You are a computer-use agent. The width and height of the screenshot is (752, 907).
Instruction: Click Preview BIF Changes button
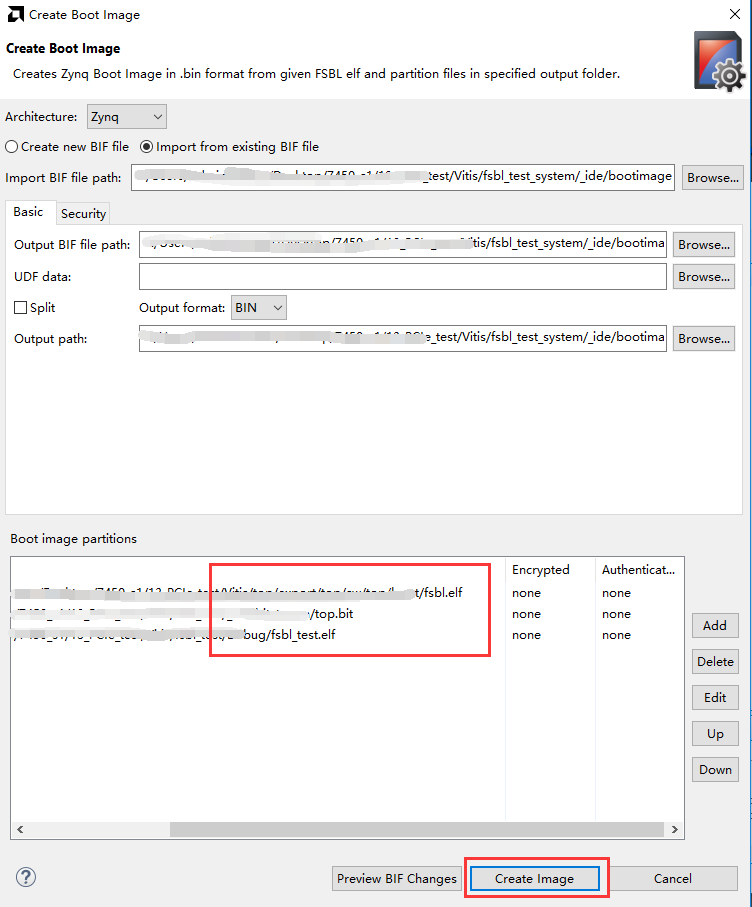397,879
